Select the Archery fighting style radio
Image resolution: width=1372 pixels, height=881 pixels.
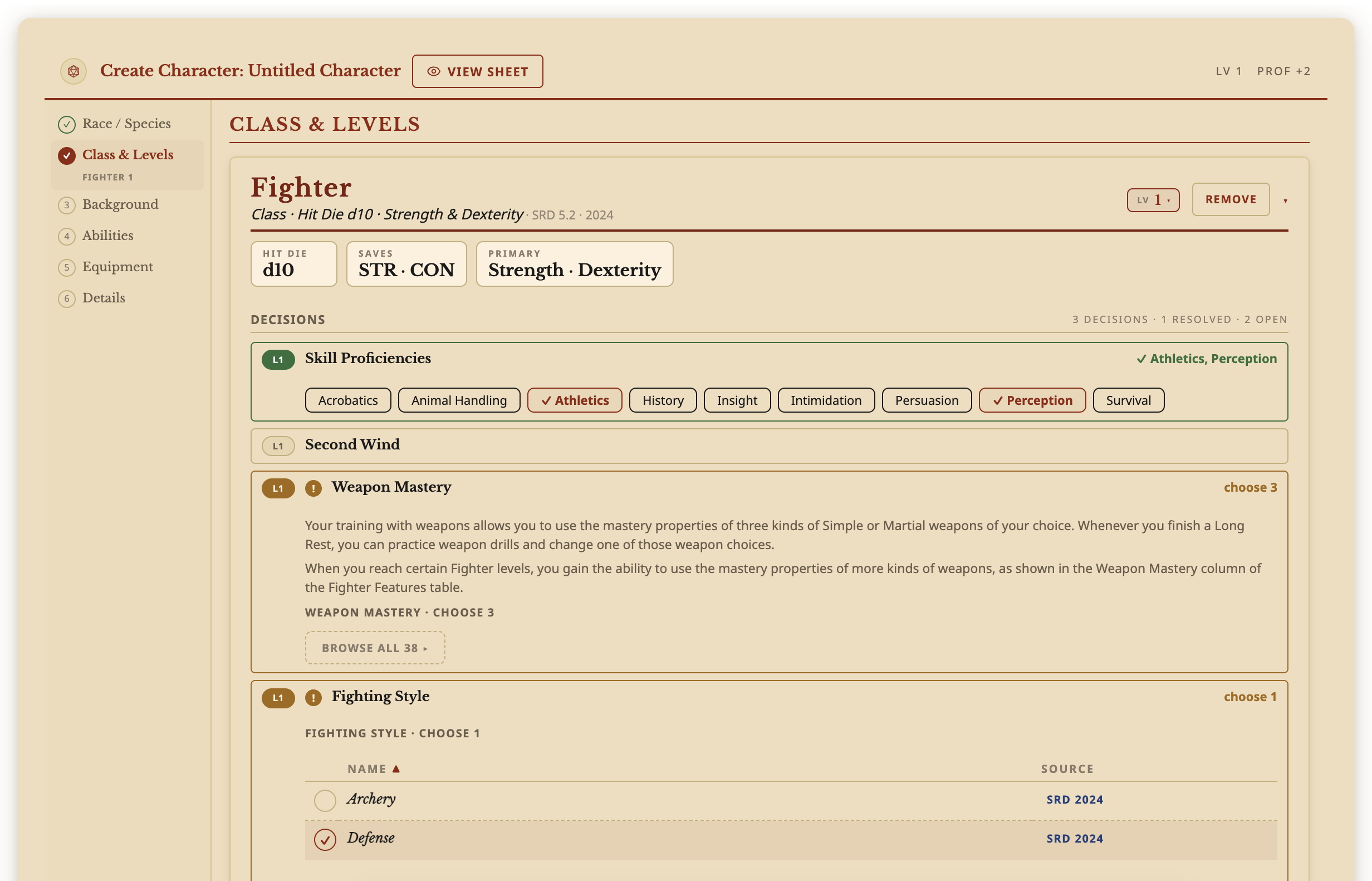tap(325, 800)
